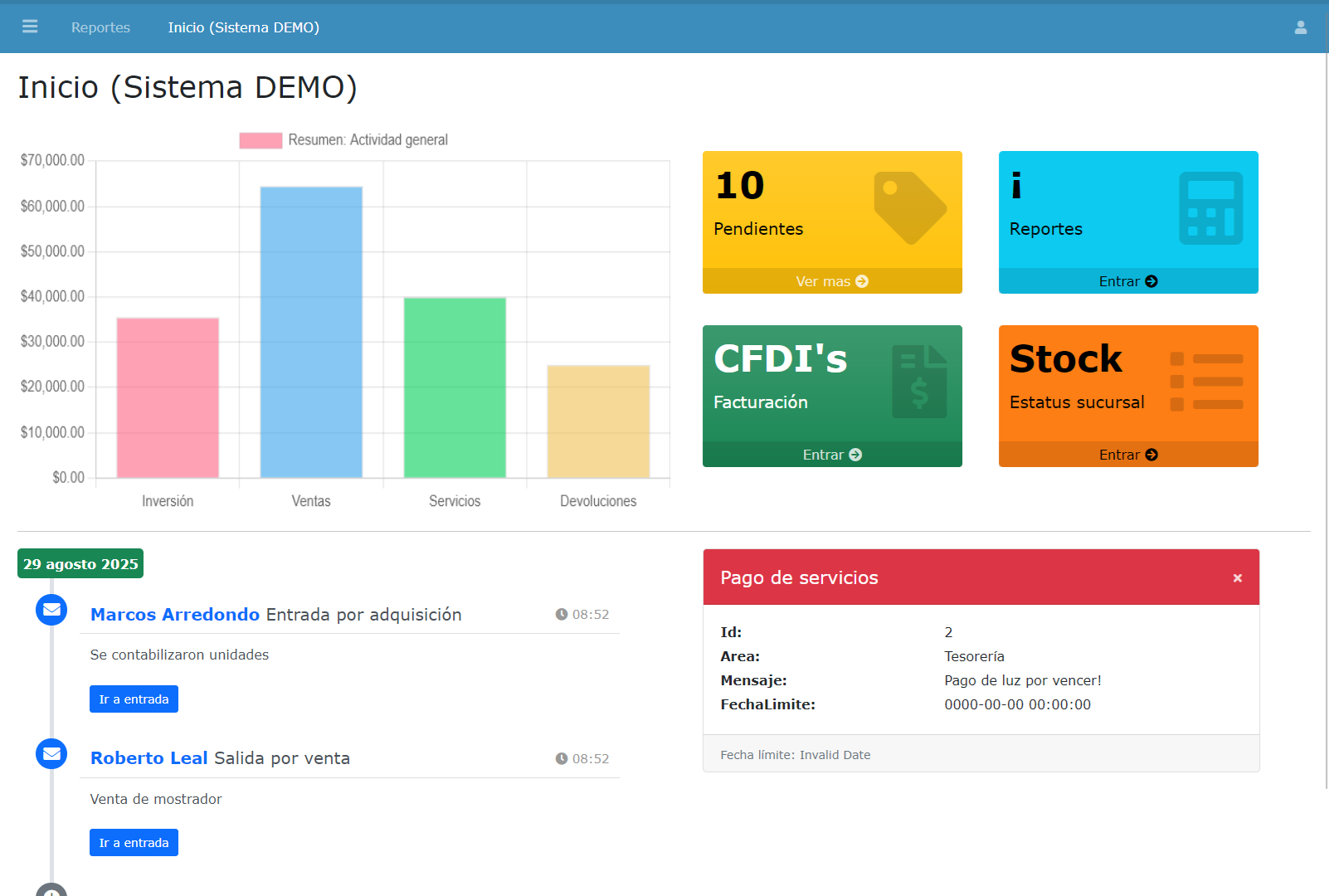
Task: Click the tag icon on the Pendientes card
Action: pos(908,207)
